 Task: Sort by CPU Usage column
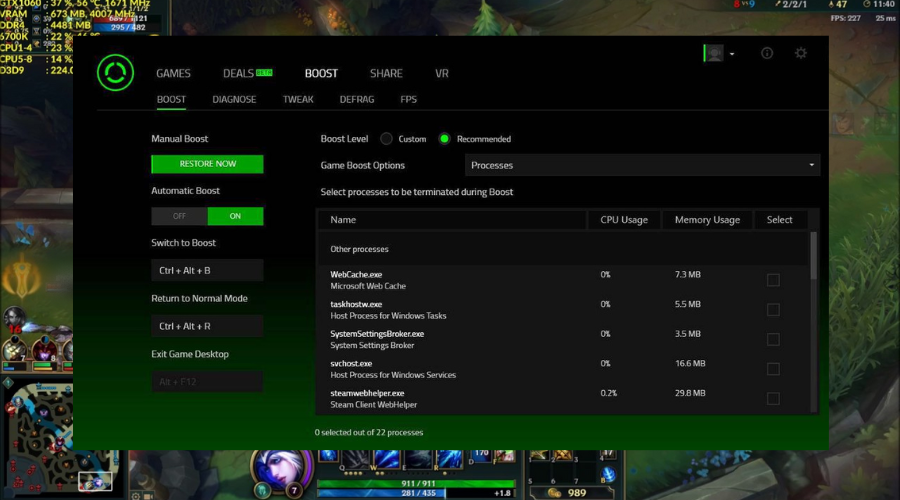[x=624, y=220]
